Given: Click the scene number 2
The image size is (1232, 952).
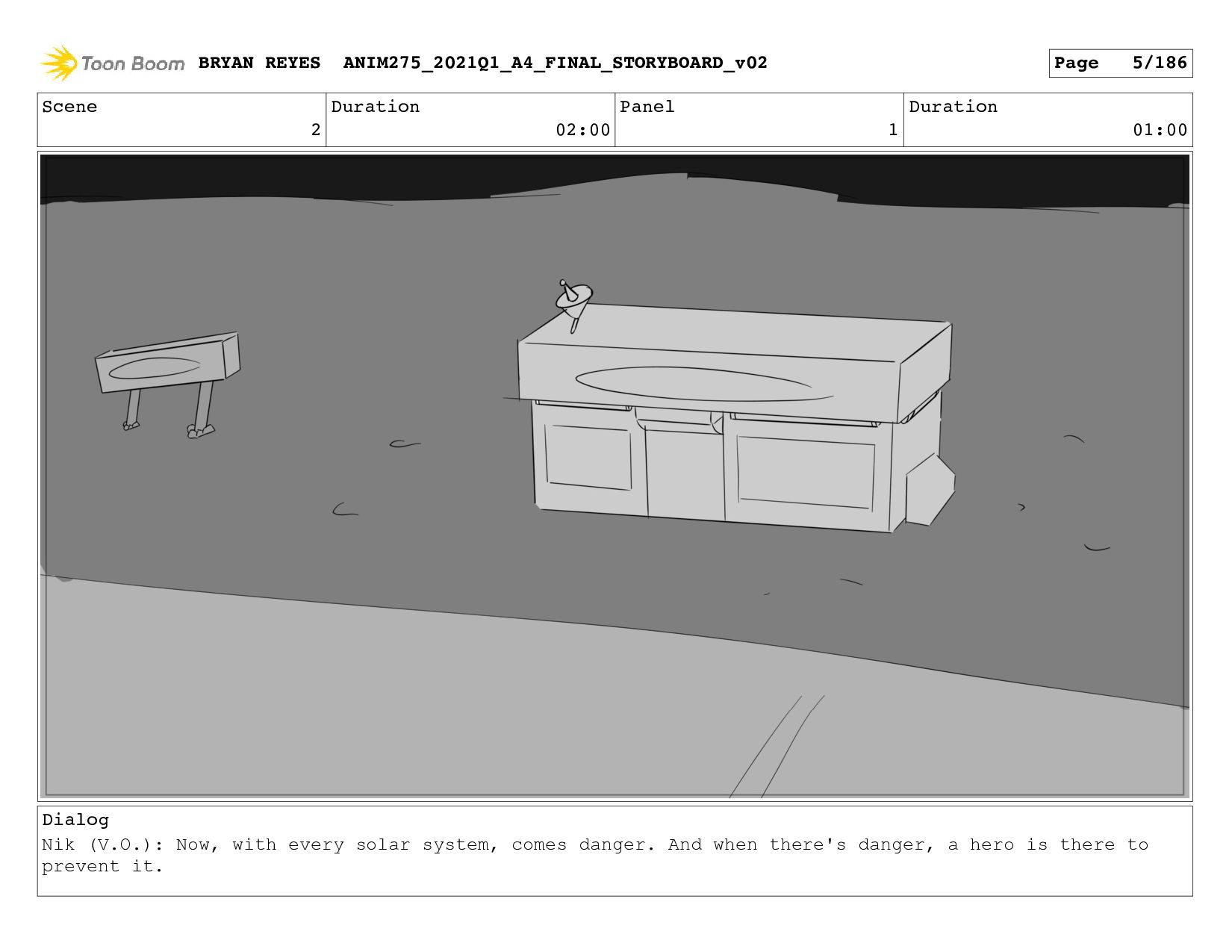Looking at the screenshot, I should (316, 130).
